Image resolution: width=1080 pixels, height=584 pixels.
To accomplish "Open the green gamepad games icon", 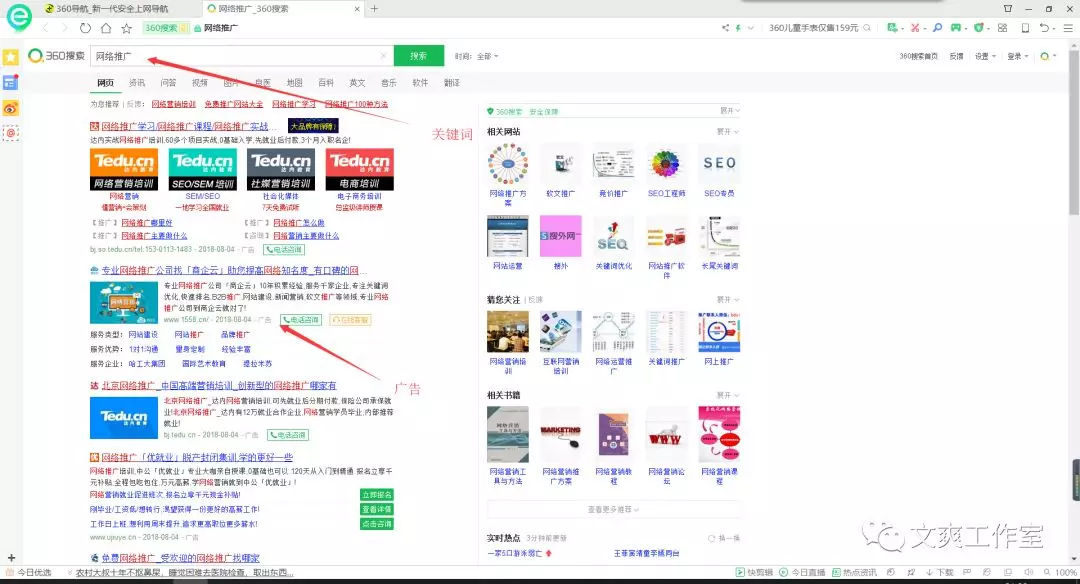I will coord(956,28).
